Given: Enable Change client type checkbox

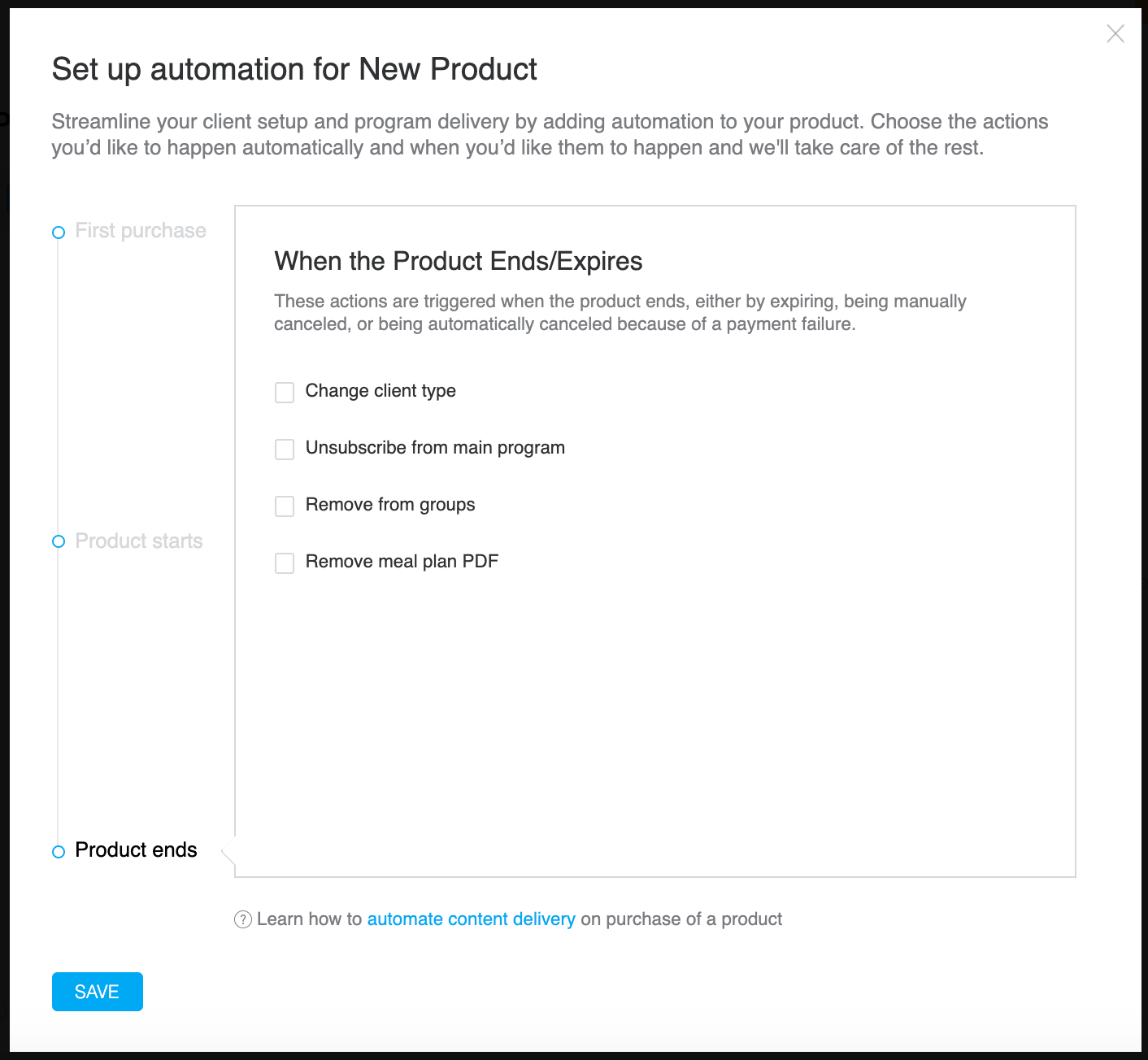Looking at the screenshot, I should [285, 393].
